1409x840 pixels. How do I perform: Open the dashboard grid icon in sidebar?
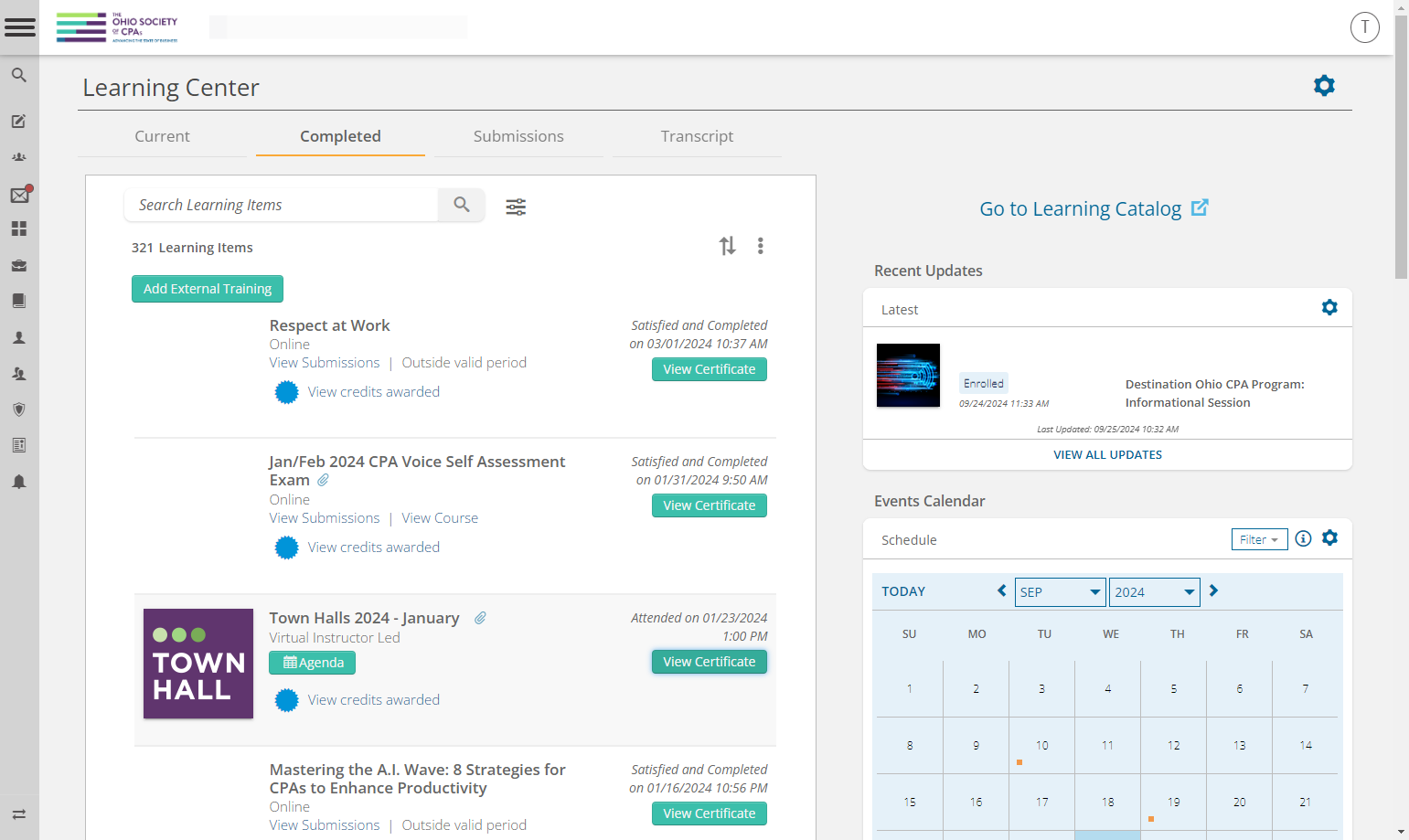click(18, 229)
